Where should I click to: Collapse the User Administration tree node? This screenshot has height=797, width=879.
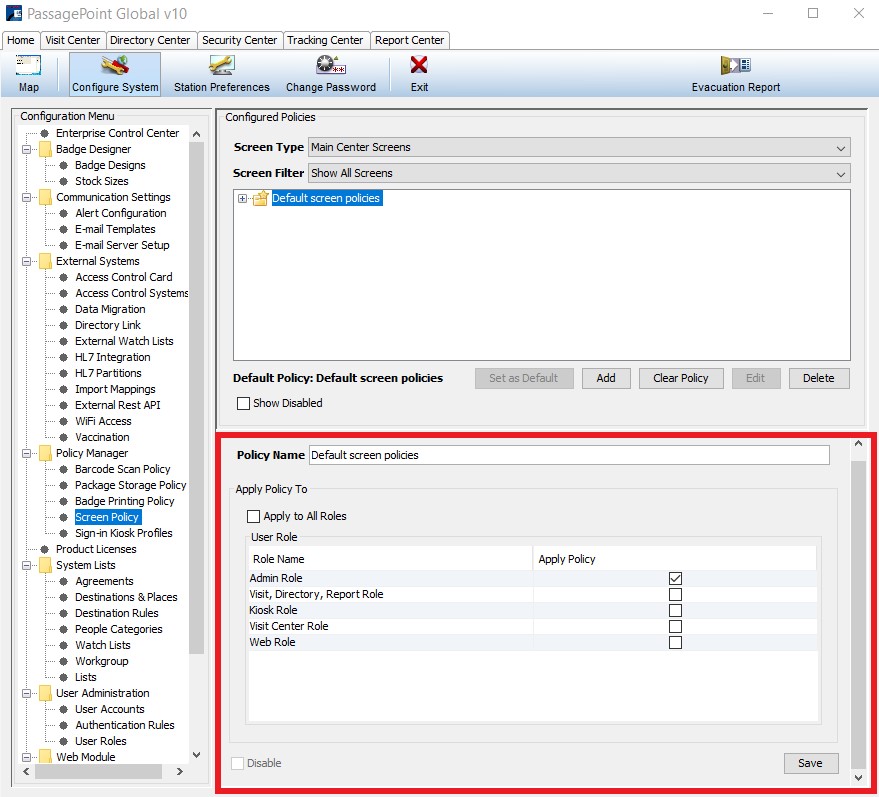26,693
